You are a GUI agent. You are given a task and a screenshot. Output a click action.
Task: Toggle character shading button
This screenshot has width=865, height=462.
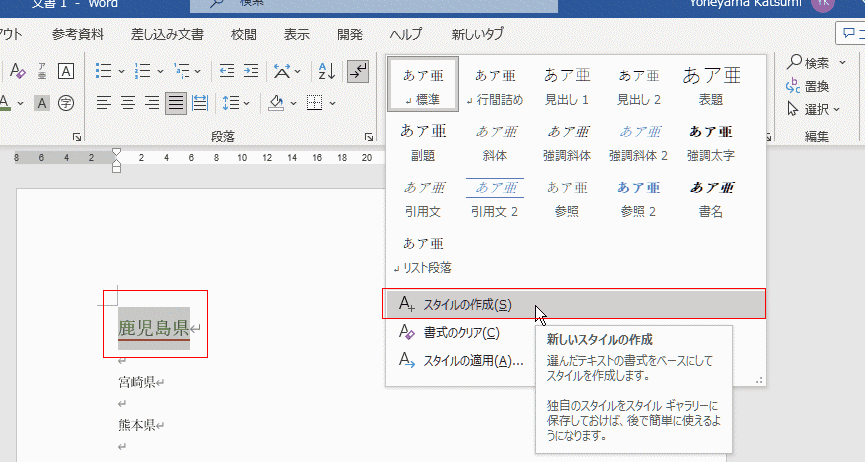coord(42,102)
